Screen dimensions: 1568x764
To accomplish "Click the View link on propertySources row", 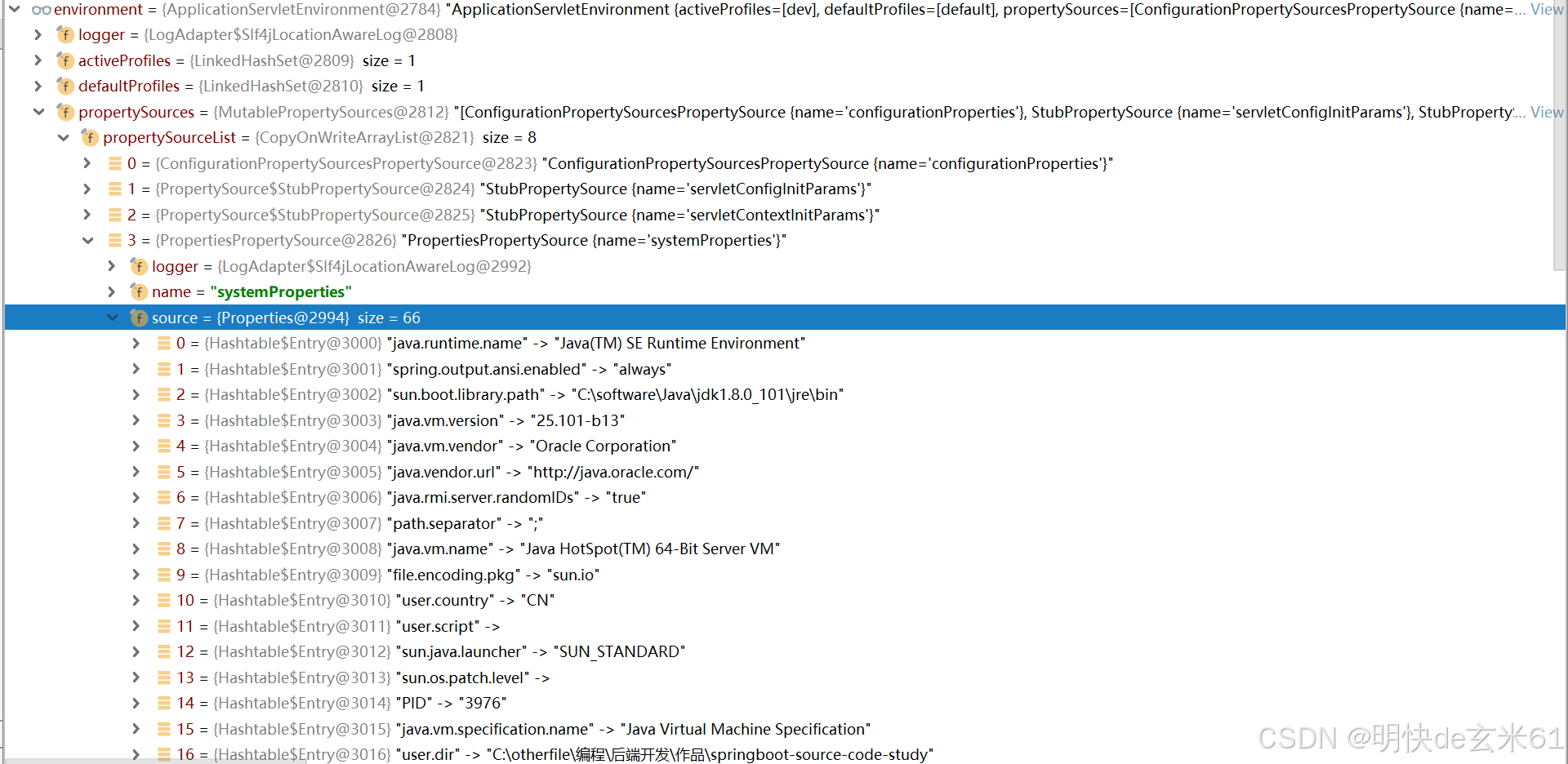I will click(x=1547, y=112).
